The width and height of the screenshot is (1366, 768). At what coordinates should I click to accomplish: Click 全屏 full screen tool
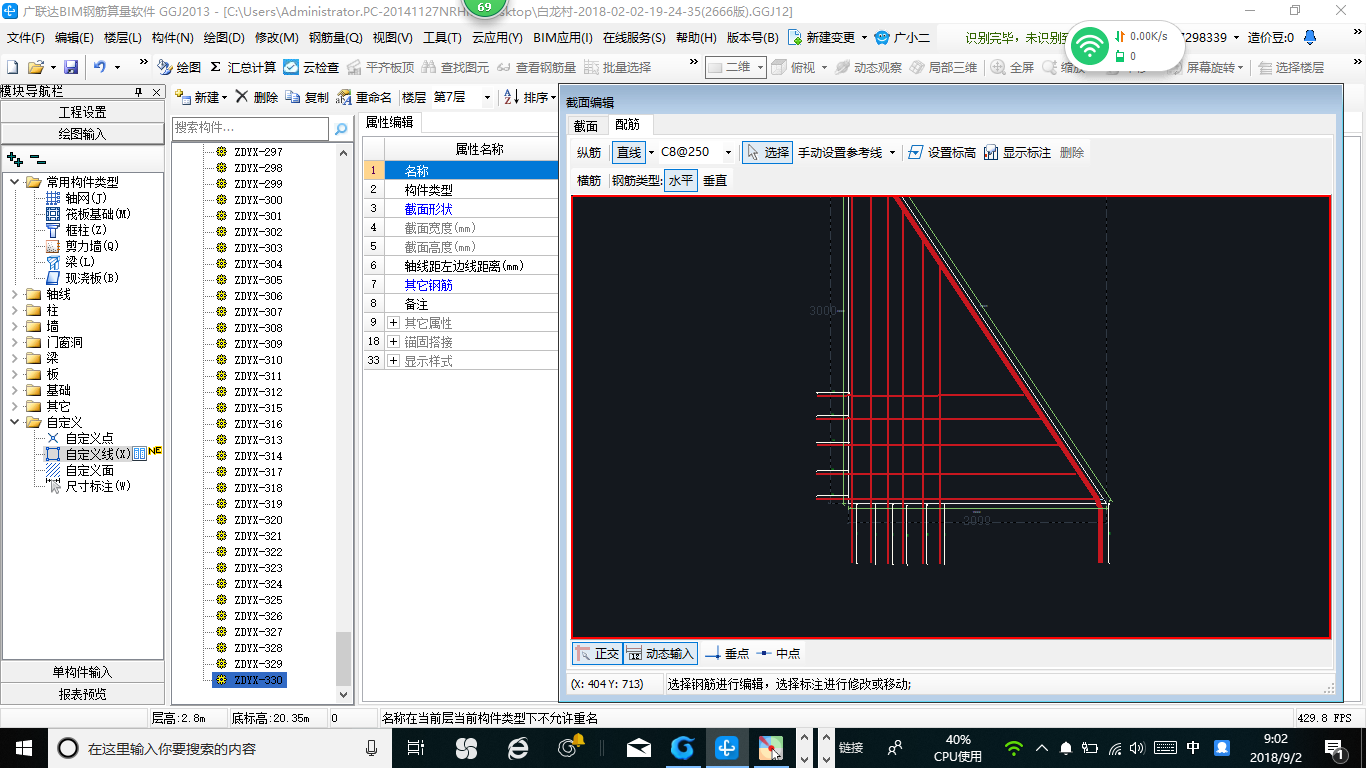pos(1013,67)
